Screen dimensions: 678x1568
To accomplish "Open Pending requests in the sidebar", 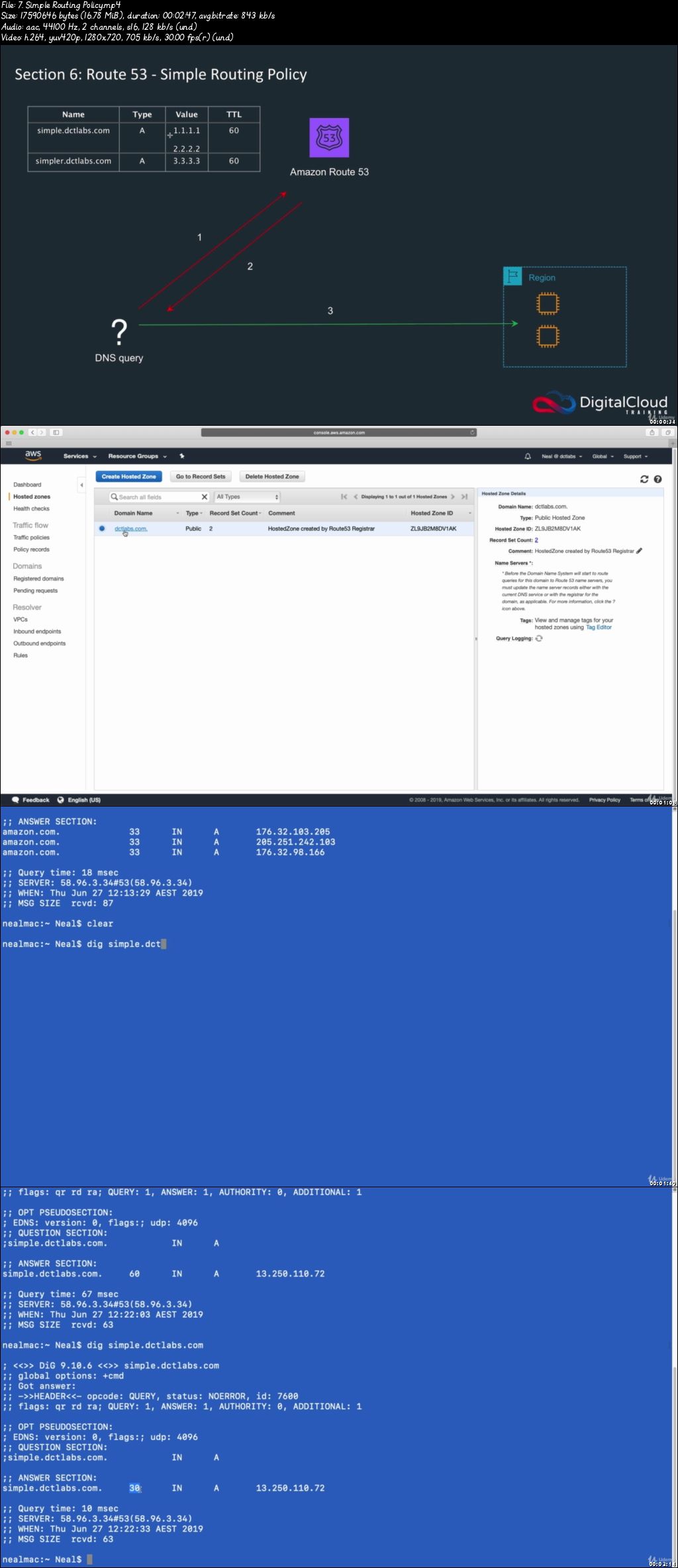I will [36, 591].
